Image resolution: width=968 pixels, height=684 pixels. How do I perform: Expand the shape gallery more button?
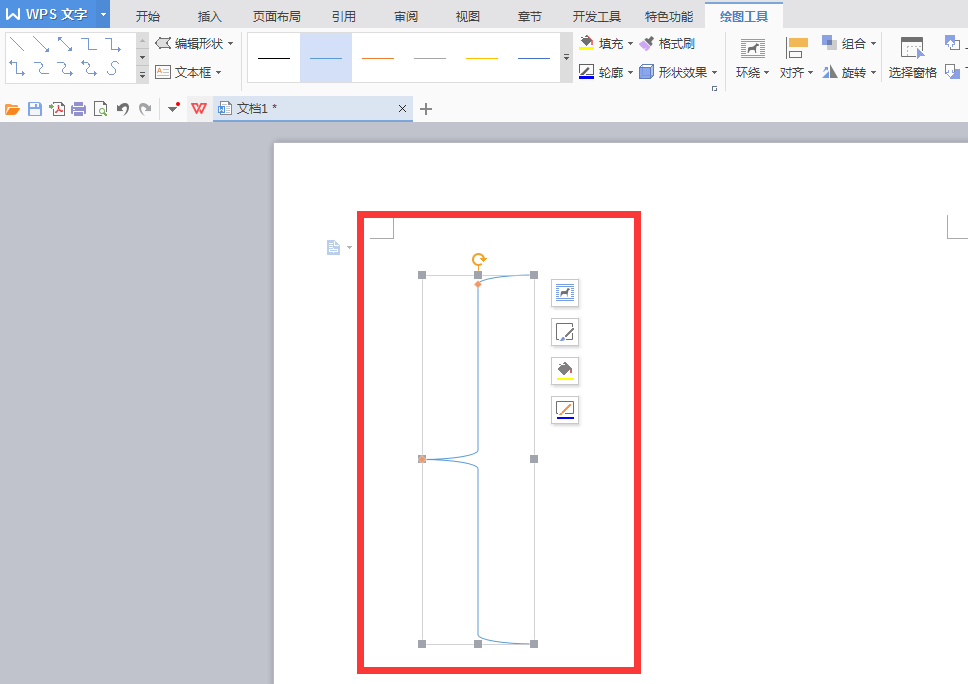(x=143, y=75)
